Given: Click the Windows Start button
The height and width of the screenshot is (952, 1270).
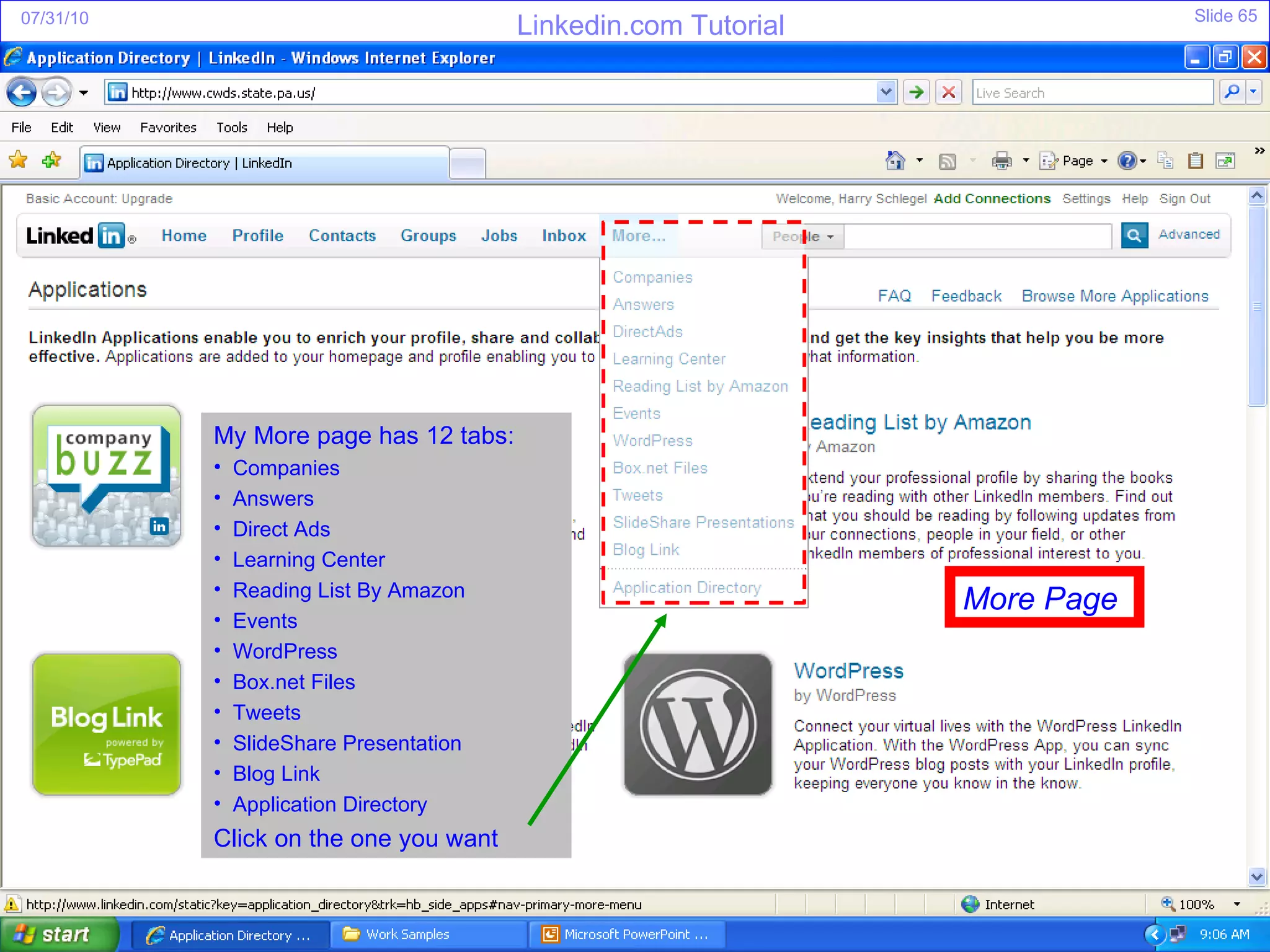Looking at the screenshot, I should pyautogui.click(x=59, y=934).
